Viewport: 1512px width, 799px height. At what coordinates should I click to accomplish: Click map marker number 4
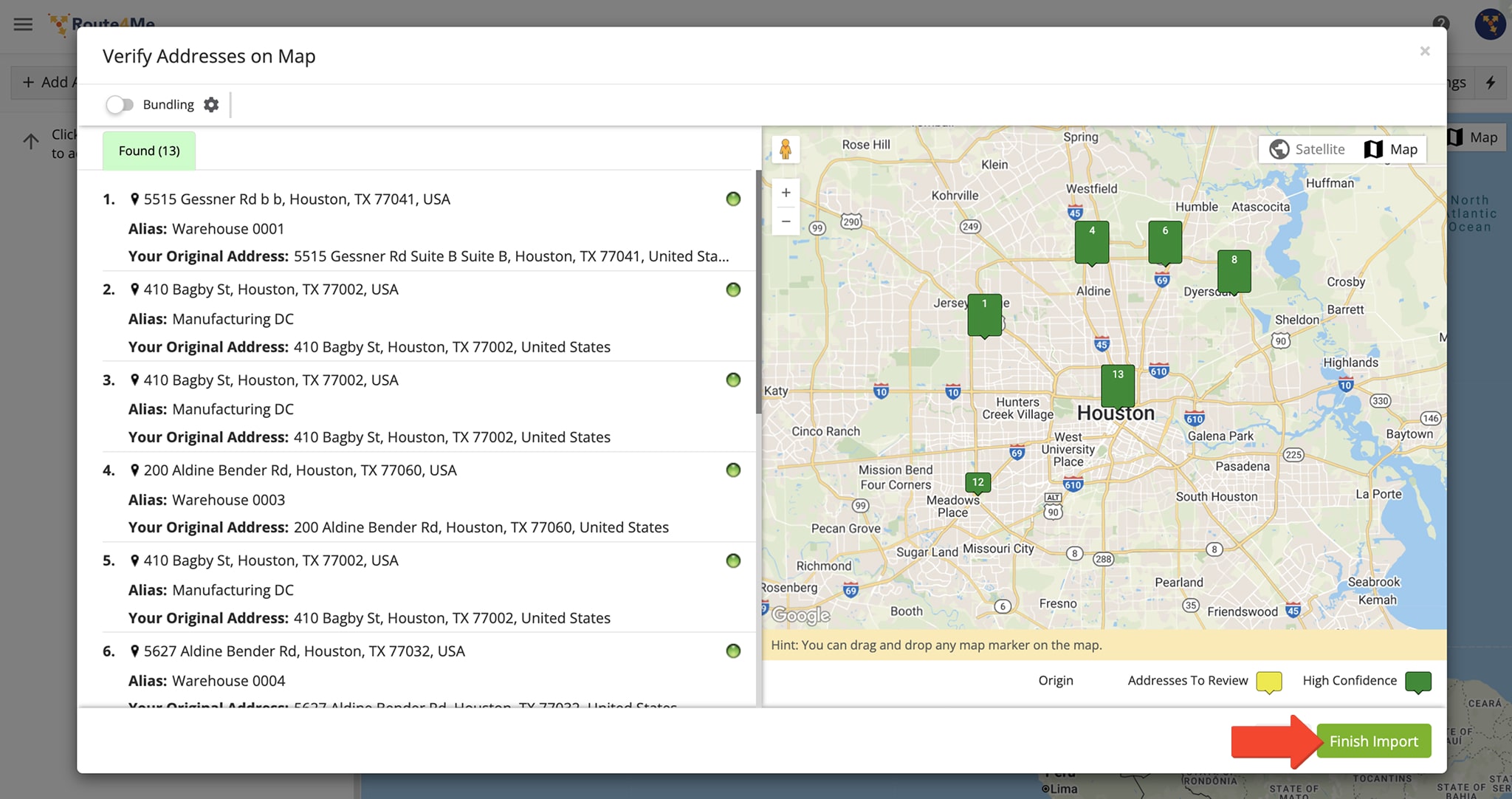click(x=1092, y=243)
